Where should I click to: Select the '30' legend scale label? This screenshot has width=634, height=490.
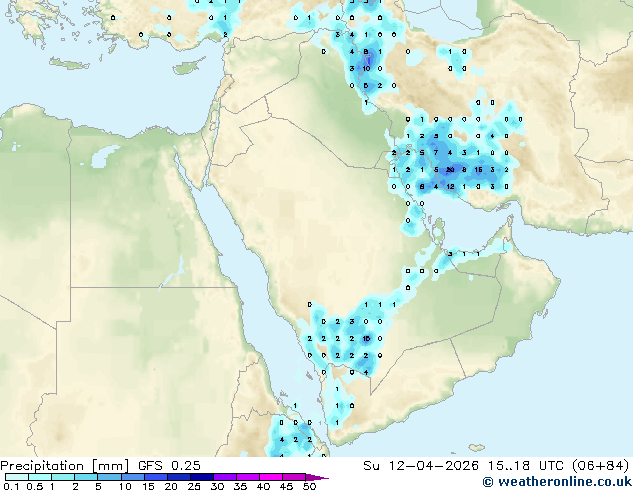click(218, 486)
